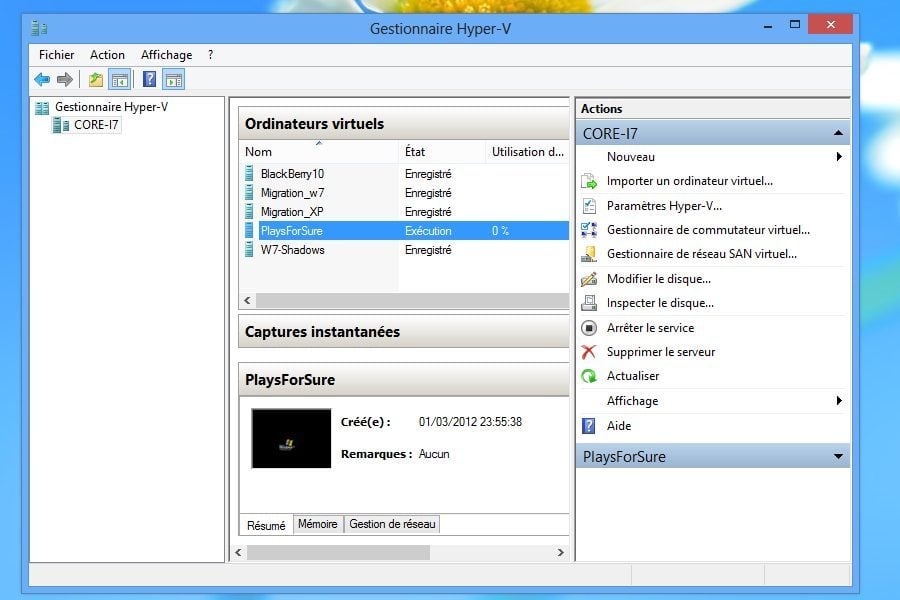900x600 pixels.
Task: Open Gestionnaire de commutateur virtuel
Action: (708, 230)
